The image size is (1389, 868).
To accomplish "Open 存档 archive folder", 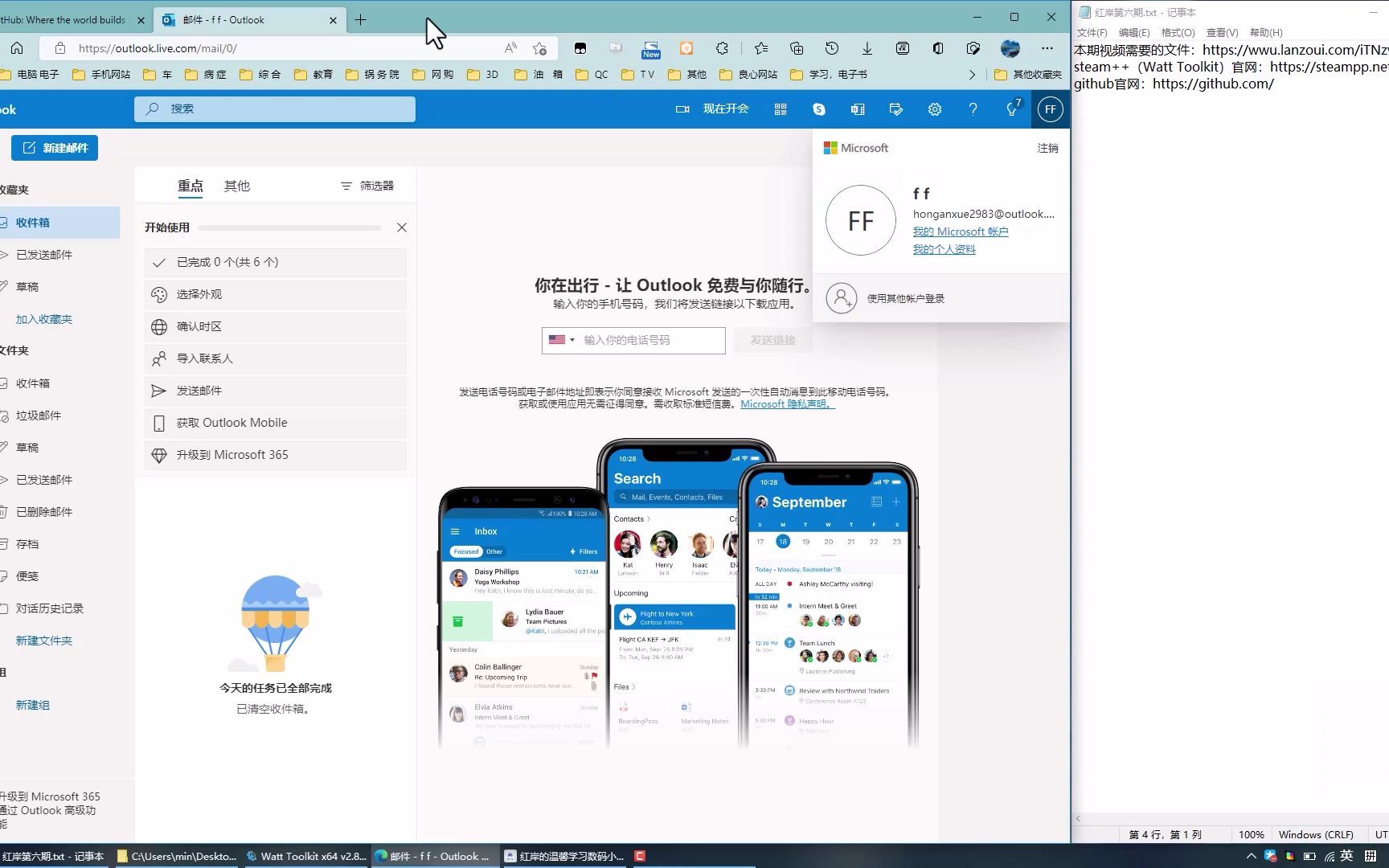I will tap(59, 544).
